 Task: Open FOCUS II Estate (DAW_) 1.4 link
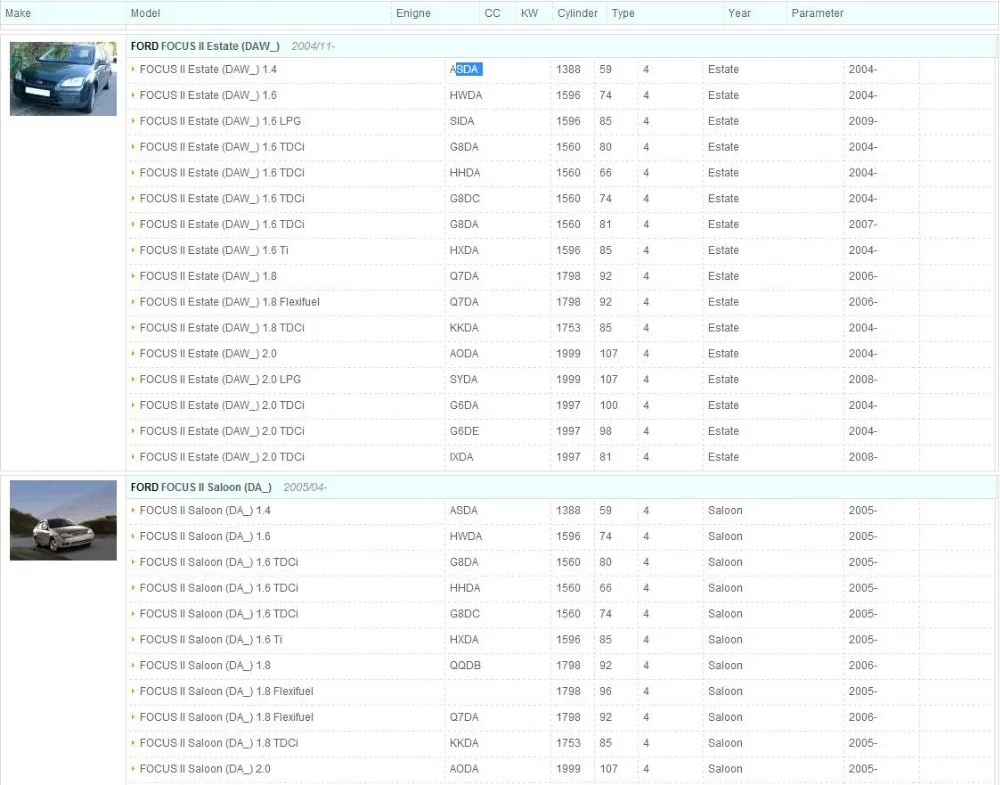pos(208,70)
